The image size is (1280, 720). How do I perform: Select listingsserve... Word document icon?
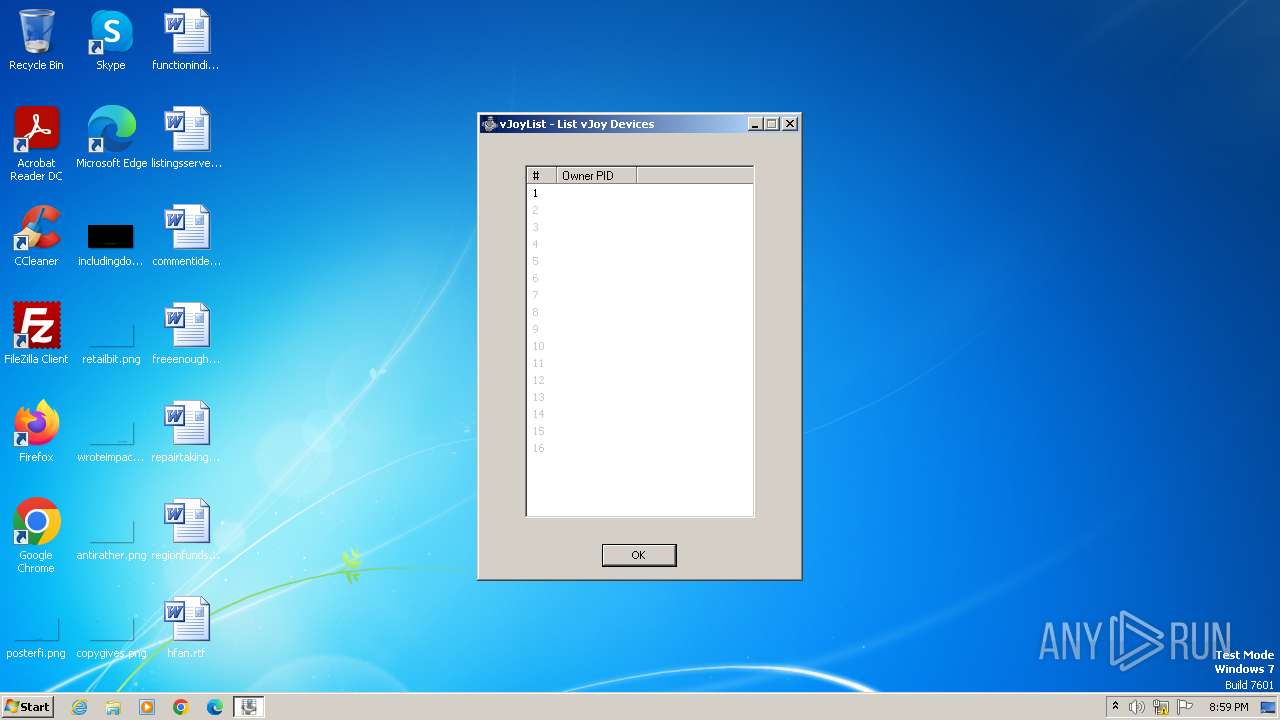click(186, 138)
